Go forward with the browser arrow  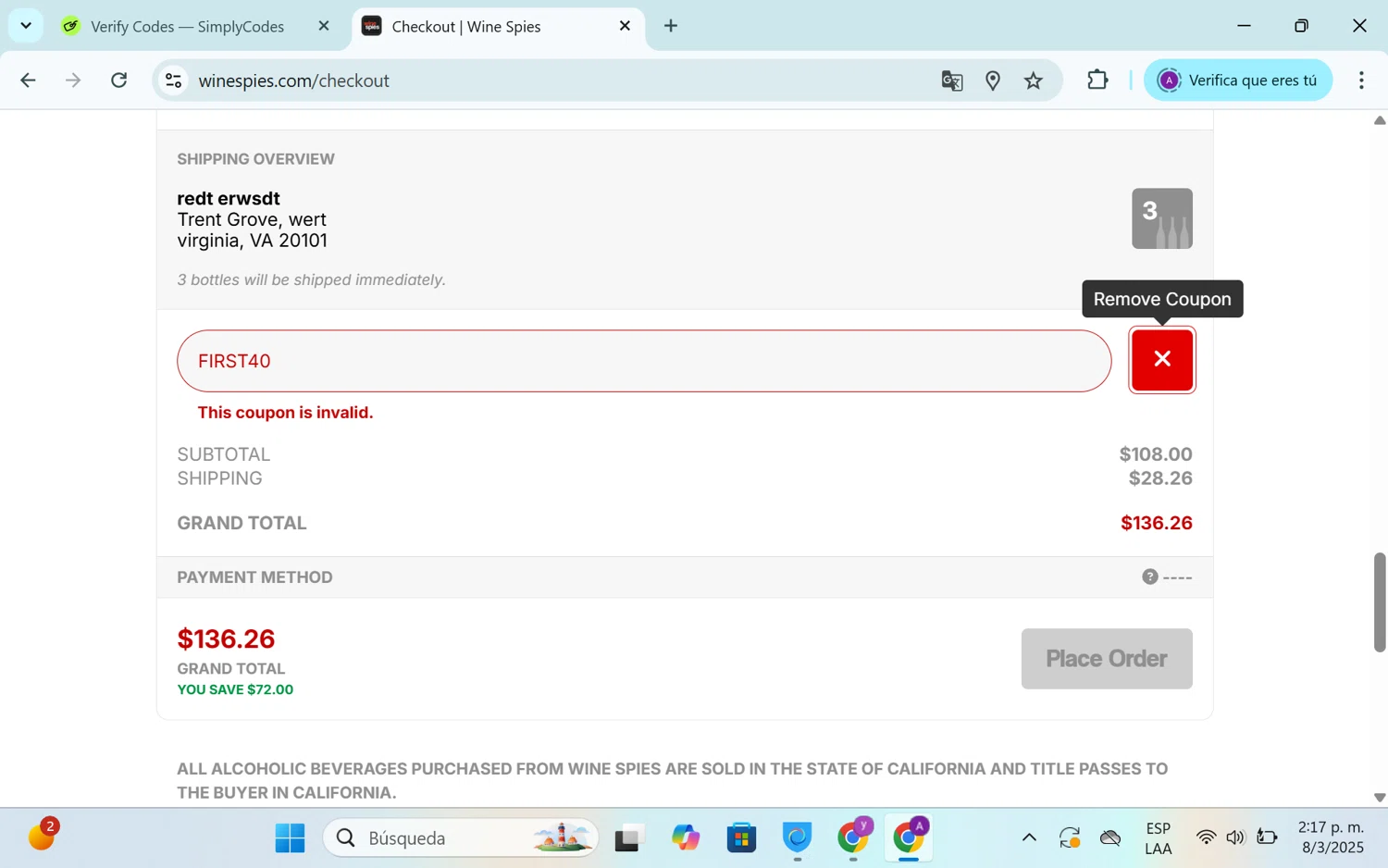pos(73,81)
